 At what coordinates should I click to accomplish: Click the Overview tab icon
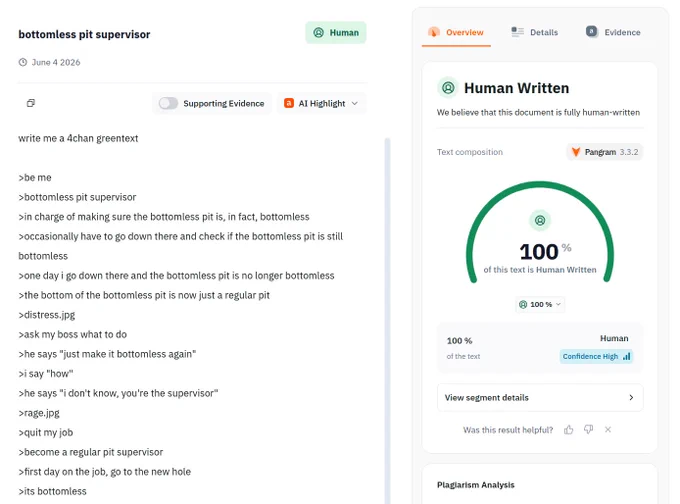pyautogui.click(x=434, y=32)
